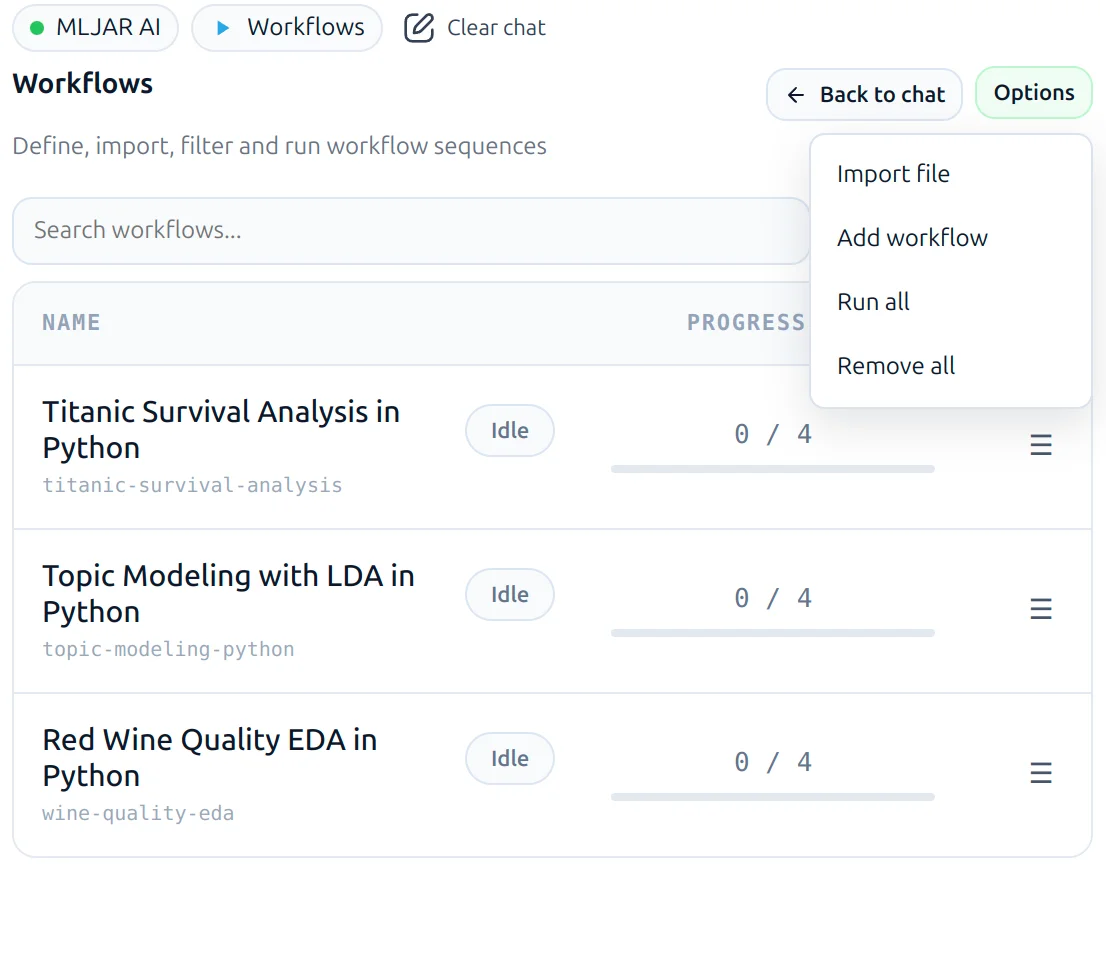The image size is (1106, 963).
Task: Click the play icon on Workflows badge
Action: (x=224, y=28)
